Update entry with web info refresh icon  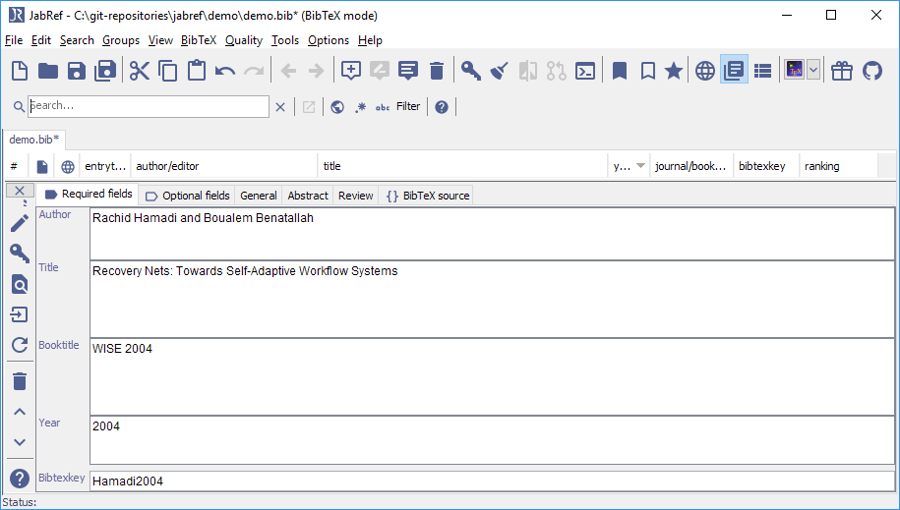click(20, 345)
